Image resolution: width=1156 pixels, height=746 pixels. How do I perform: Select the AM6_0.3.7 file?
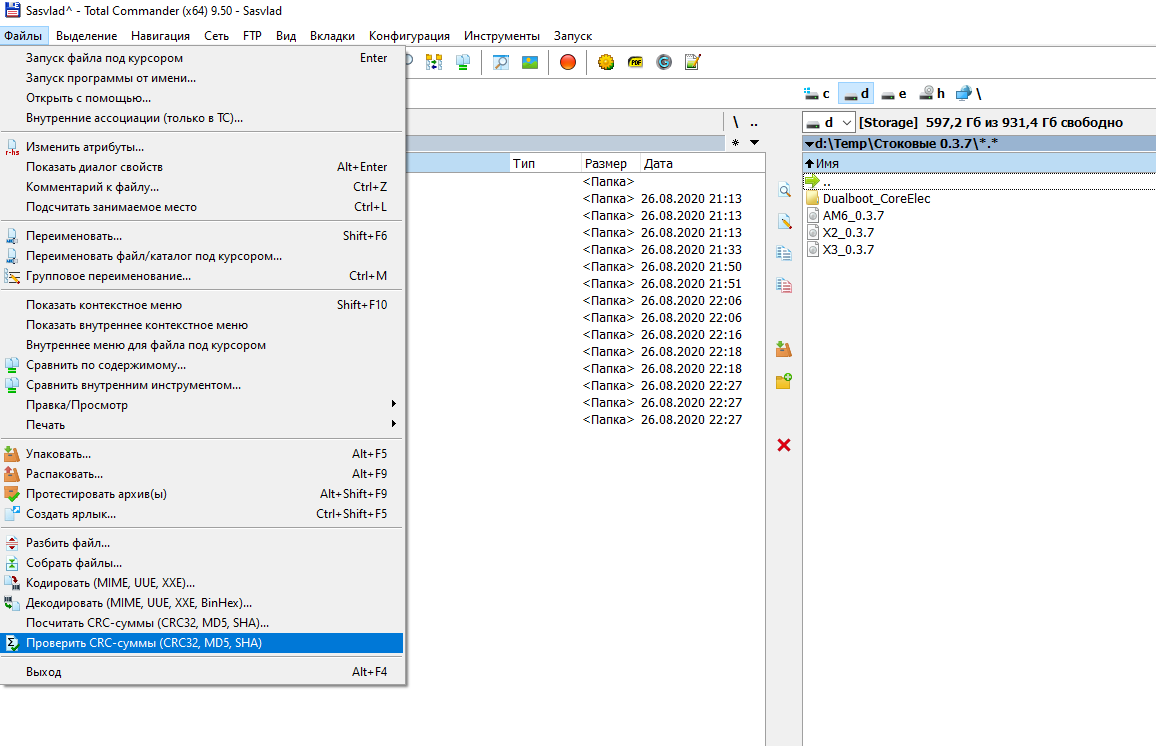tap(853, 215)
